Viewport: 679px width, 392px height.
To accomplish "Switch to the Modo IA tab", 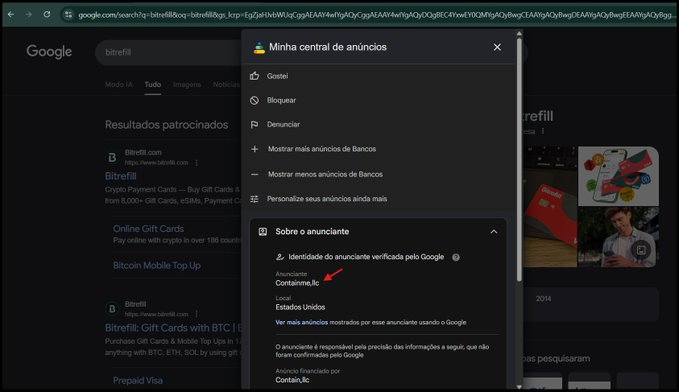I will (x=119, y=84).
